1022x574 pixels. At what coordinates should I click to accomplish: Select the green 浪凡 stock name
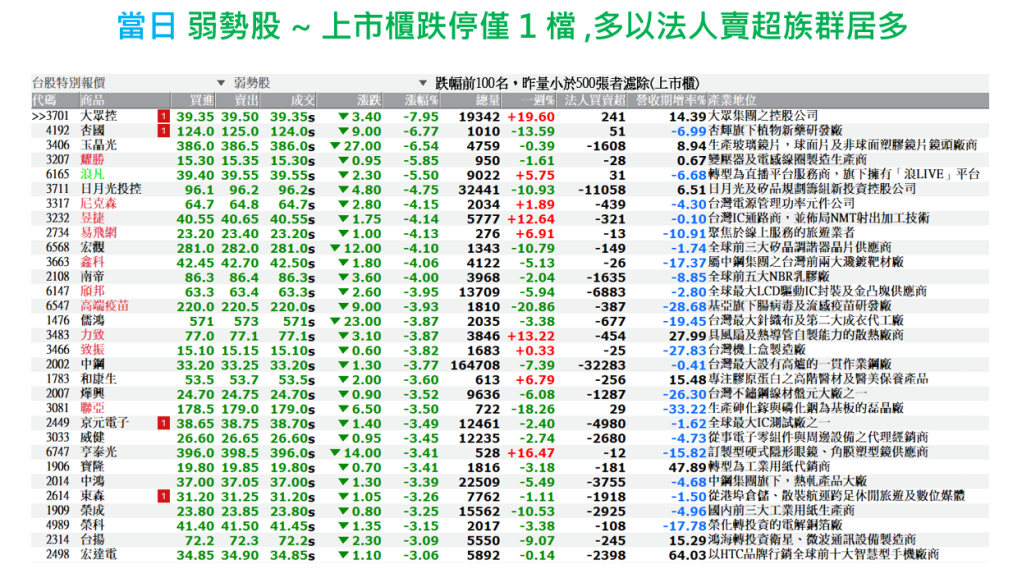pyautogui.click(x=92, y=174)
